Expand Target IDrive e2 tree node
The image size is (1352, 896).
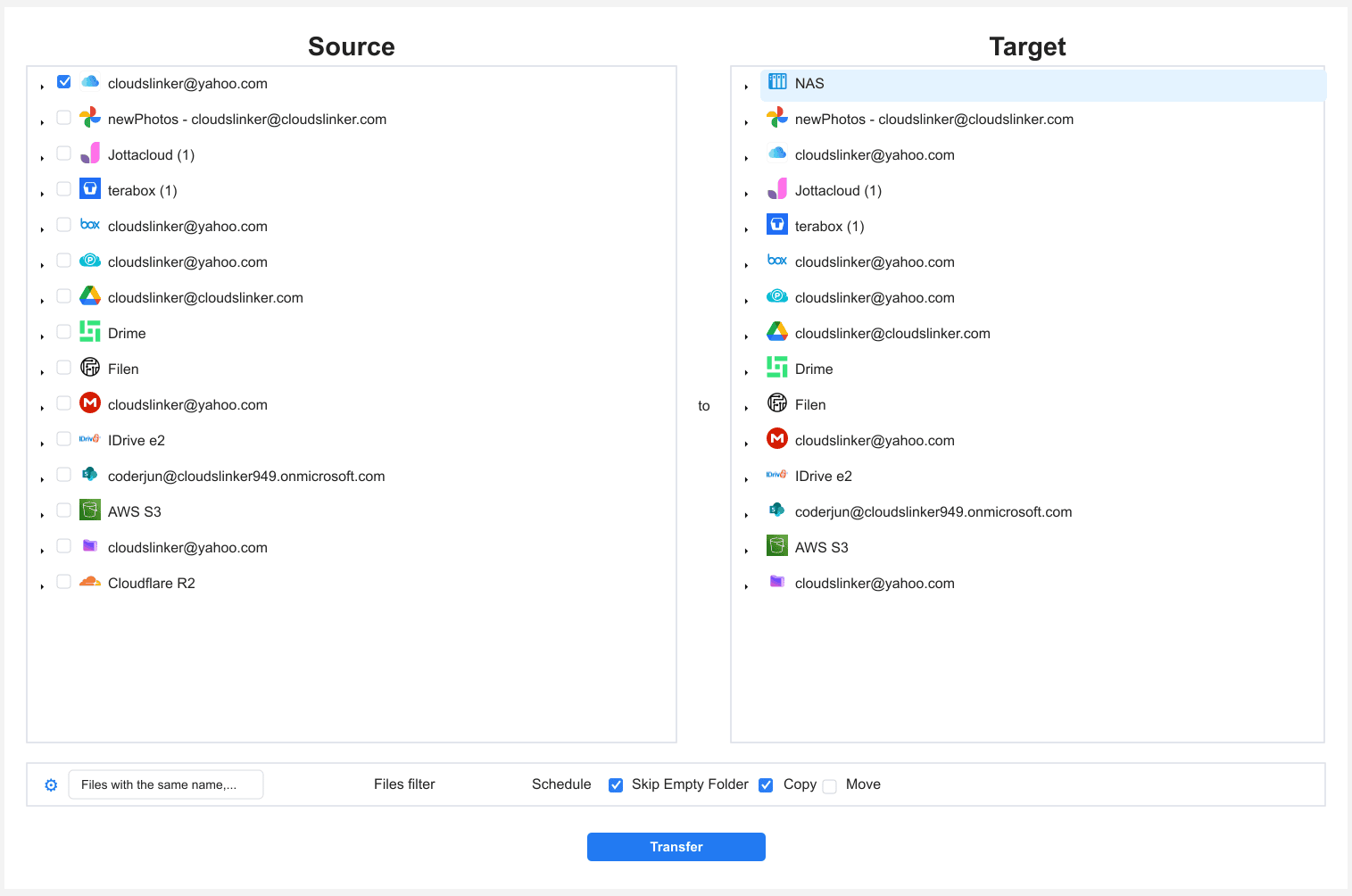746,479
